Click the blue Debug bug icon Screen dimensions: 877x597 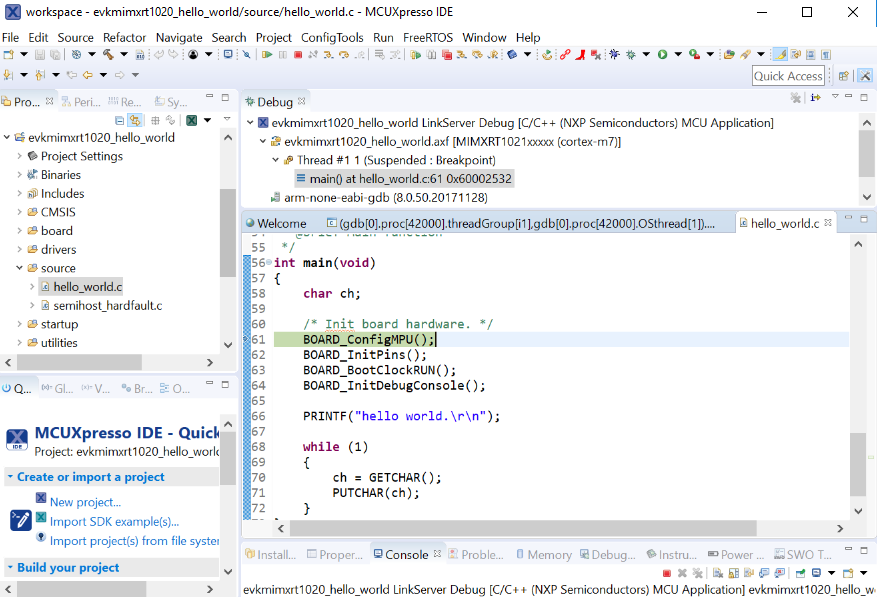coord(614,55)
